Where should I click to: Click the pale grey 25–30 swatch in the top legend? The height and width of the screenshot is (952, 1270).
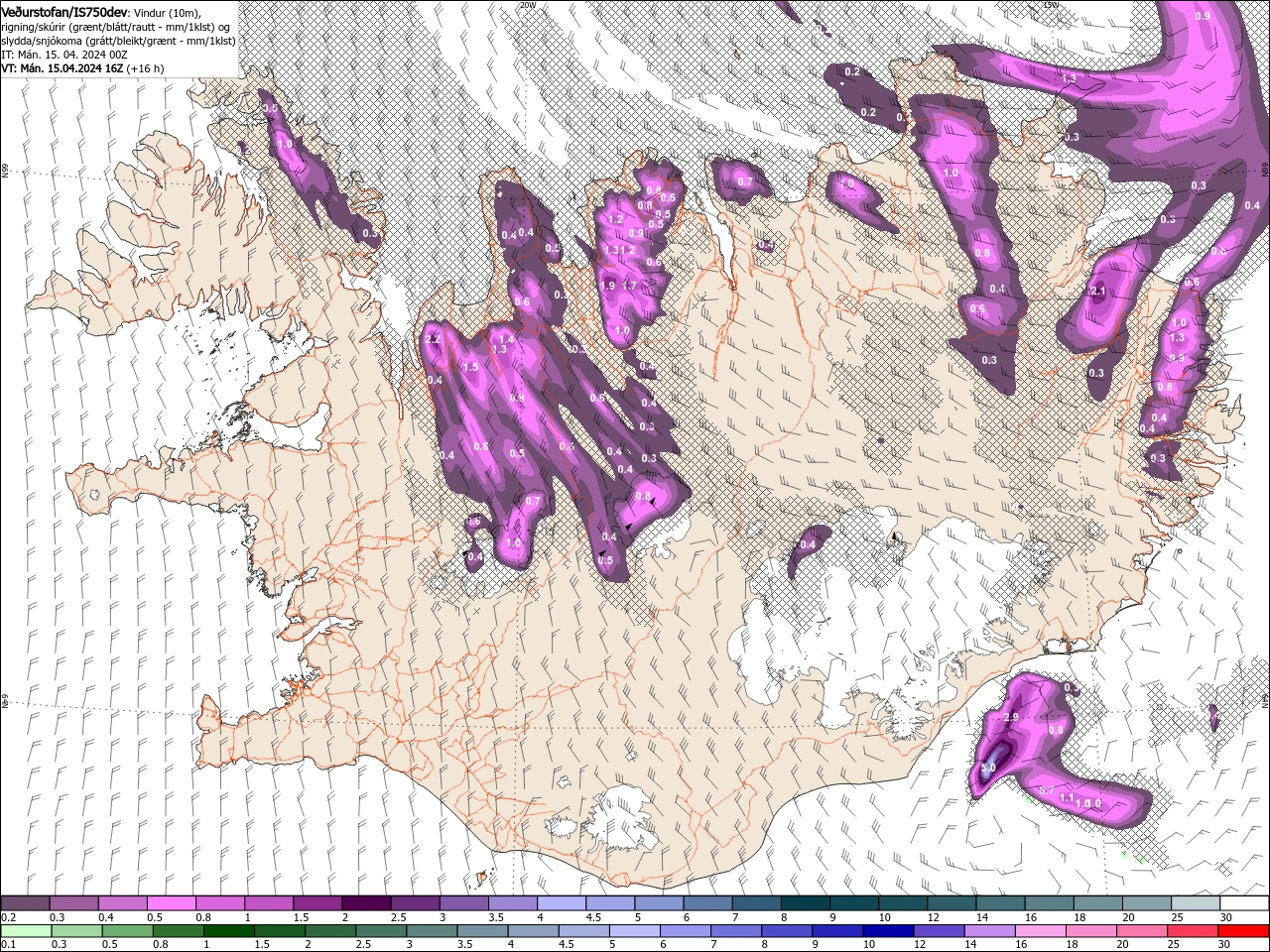pyautogui.click(x=1196, y=903)
